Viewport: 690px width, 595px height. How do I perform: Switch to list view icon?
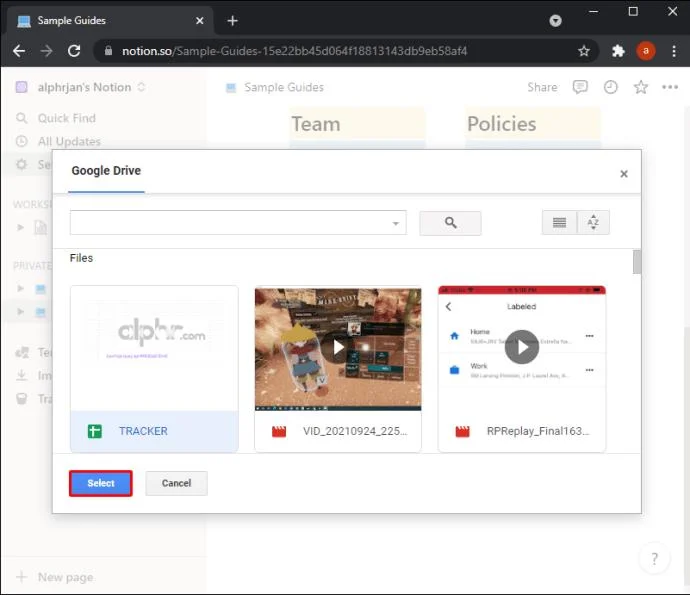(x=559, y=223)
